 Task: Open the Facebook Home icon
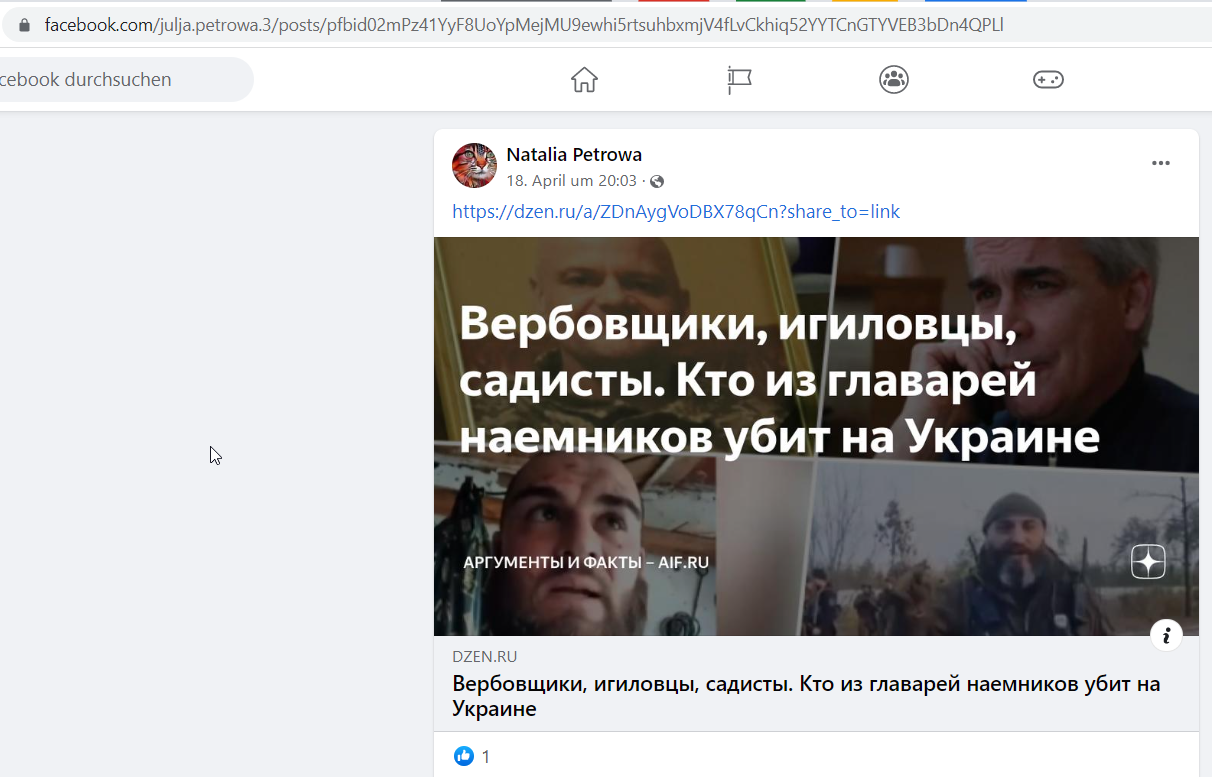[x=584, y=80]
